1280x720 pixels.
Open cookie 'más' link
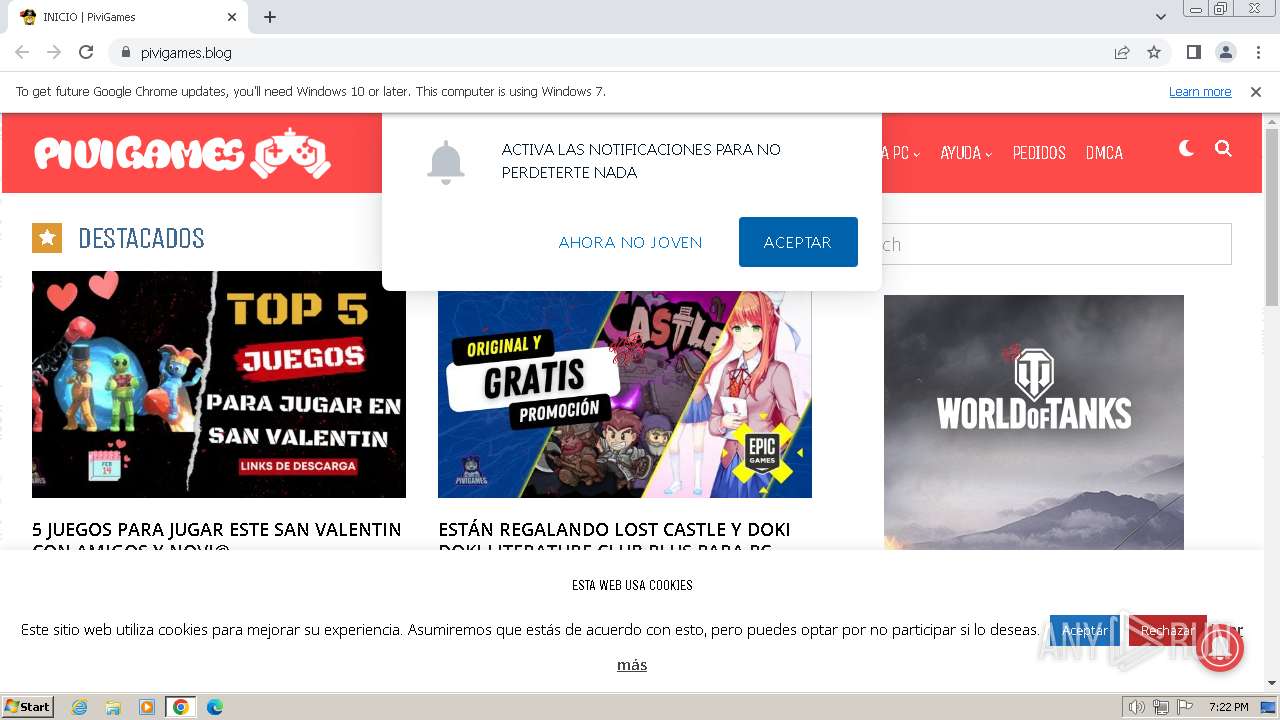(632, 665)
